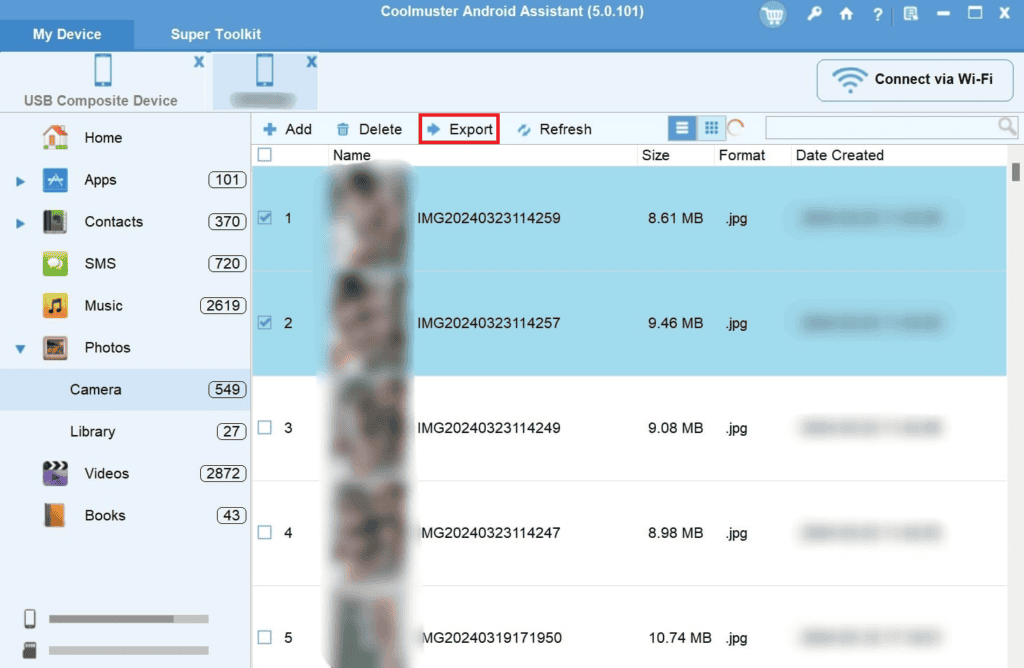Click the SMS message icon

point(55,264)
